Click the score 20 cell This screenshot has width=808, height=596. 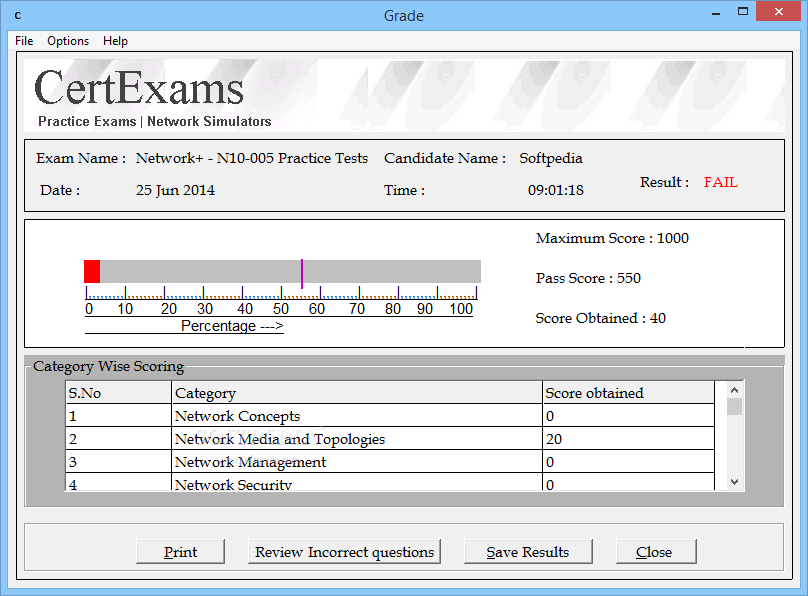[628, 439]
